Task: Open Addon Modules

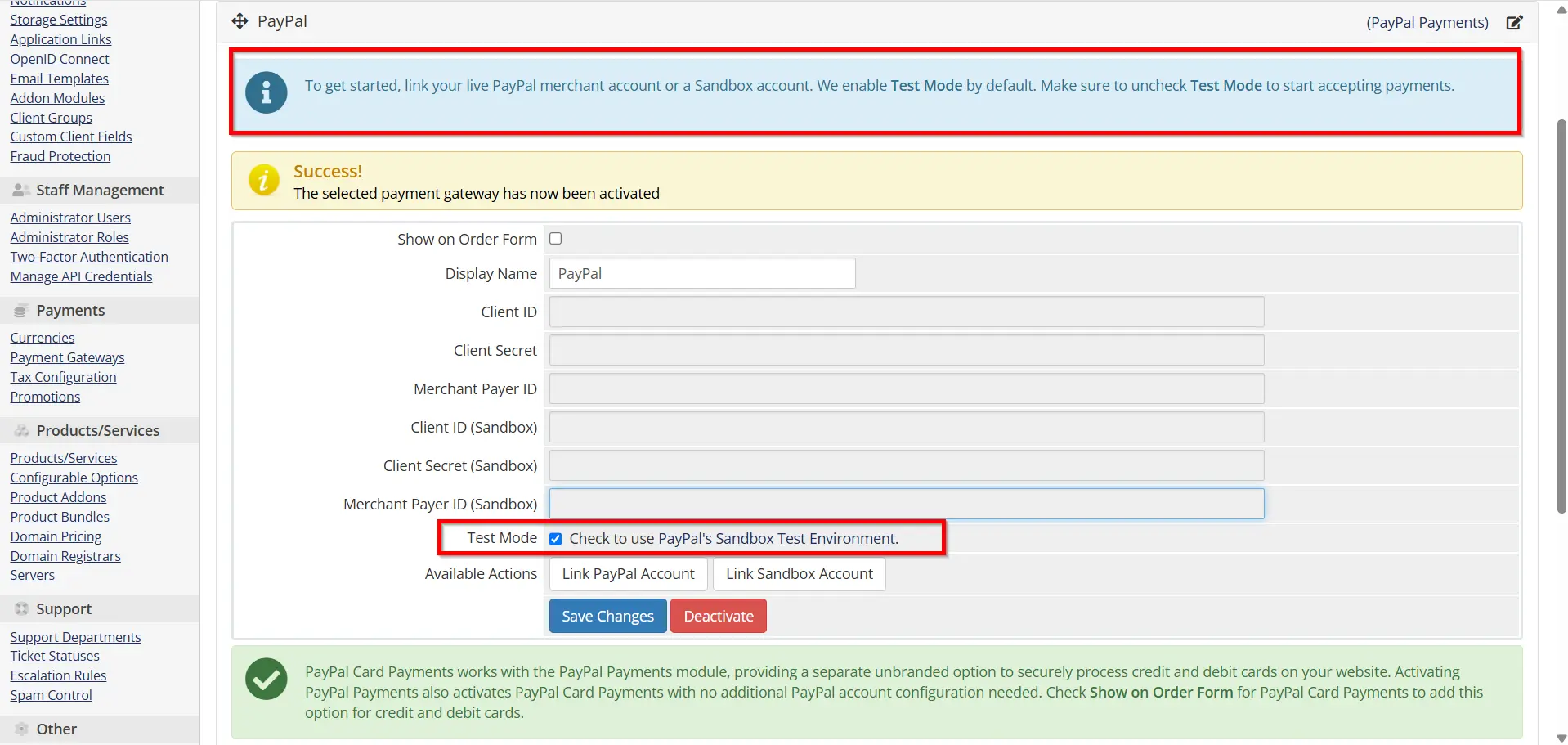Action: coord(57,98)
